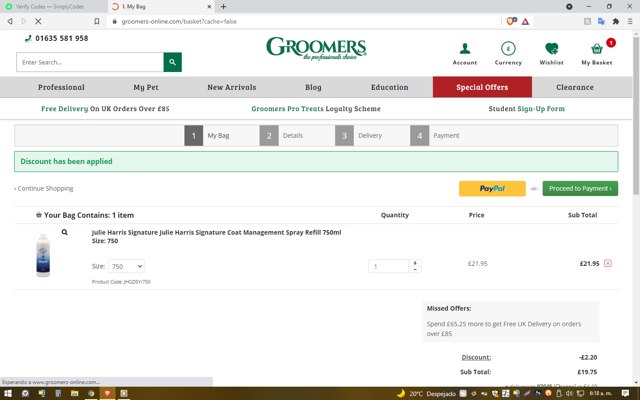640x400 pixels.
Task: Click the green search magnifier button
Action: 173,62
